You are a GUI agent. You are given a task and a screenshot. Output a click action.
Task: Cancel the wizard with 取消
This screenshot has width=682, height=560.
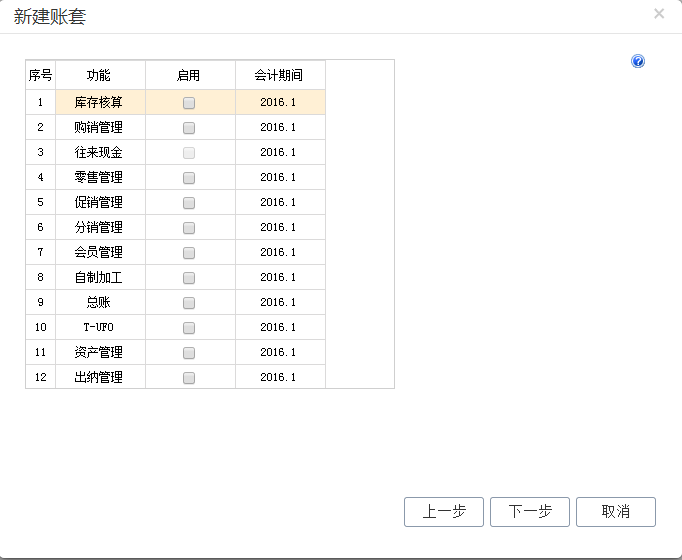pos(616,512)
